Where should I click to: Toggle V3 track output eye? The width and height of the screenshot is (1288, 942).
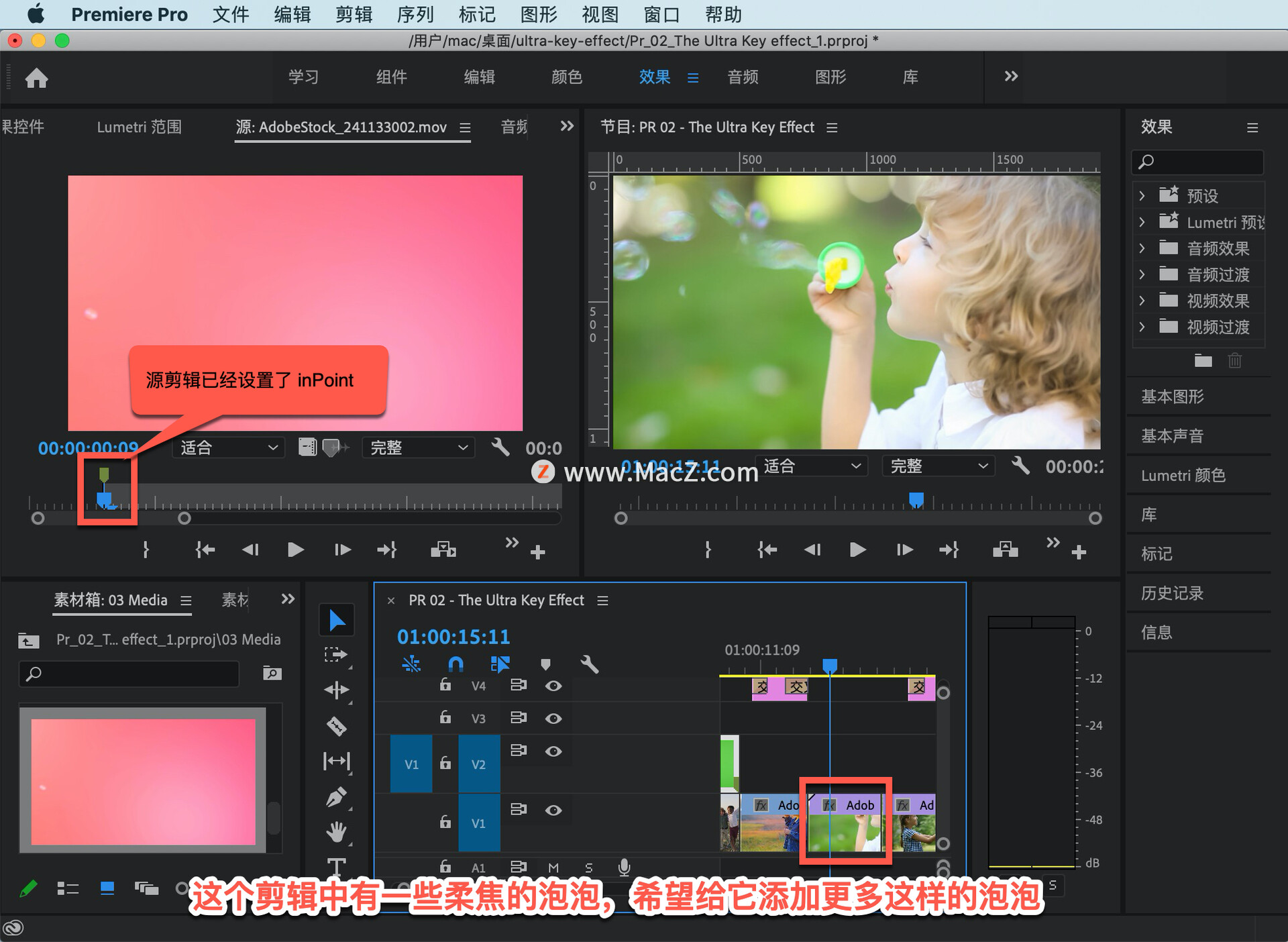point(553,719)
